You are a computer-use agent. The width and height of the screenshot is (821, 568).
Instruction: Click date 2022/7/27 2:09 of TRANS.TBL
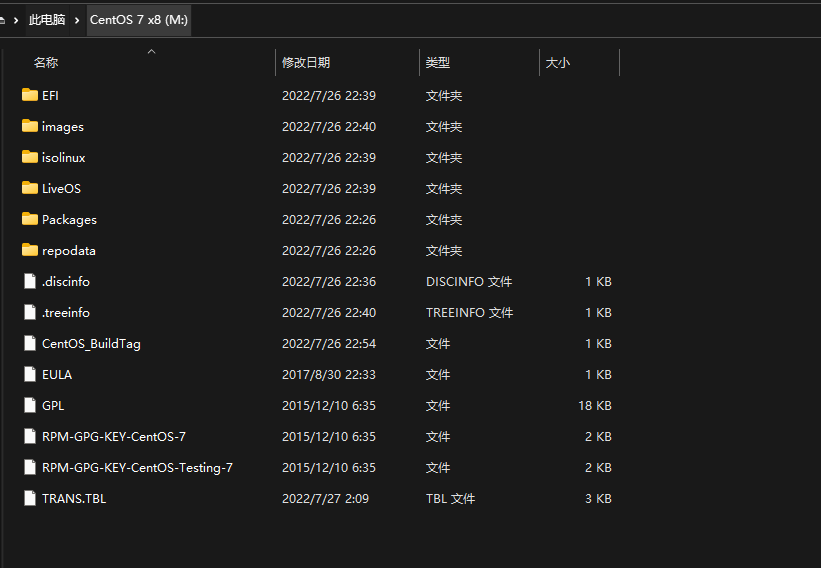[x=325, y=498]
